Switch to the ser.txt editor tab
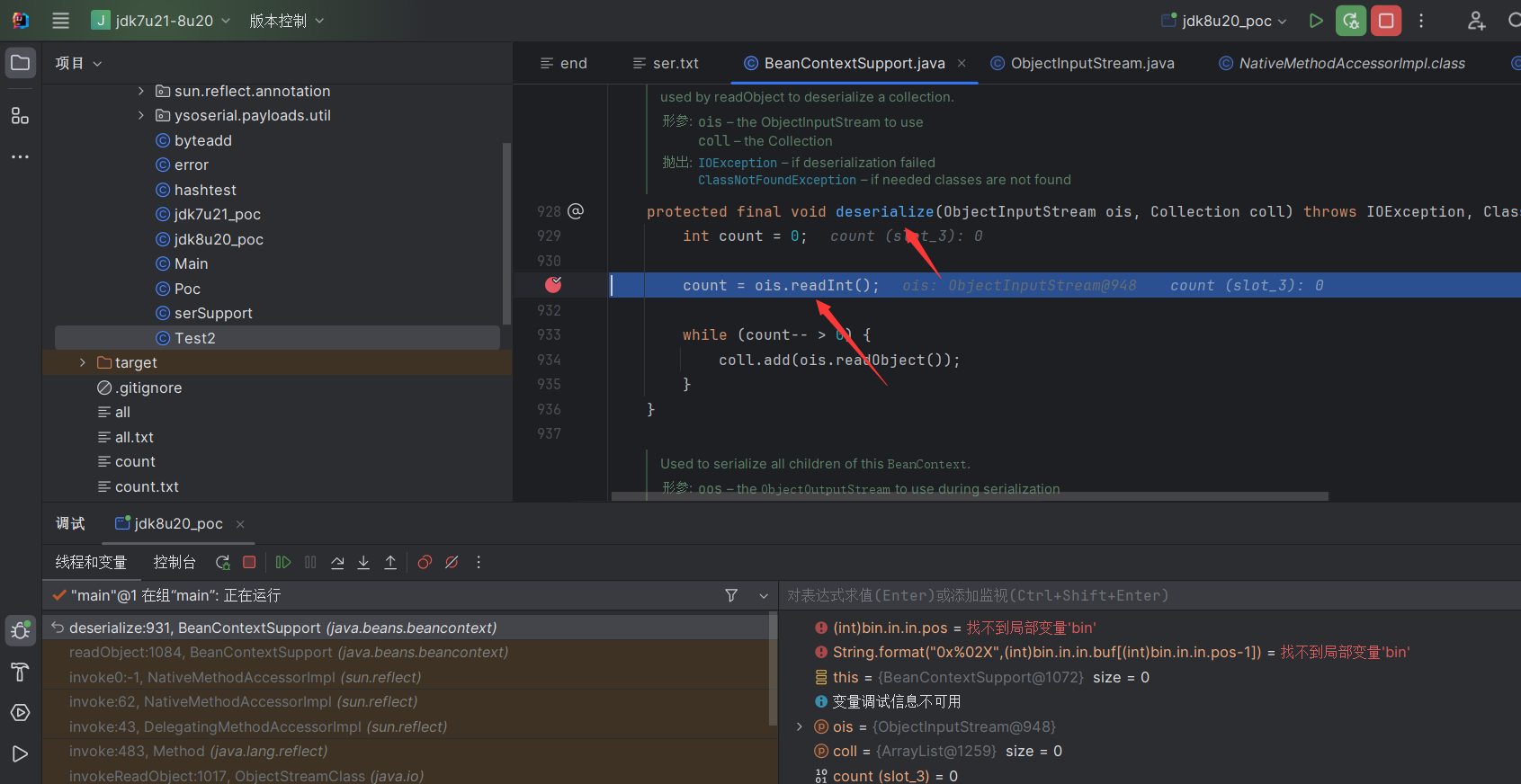 [x=667, y=63]
